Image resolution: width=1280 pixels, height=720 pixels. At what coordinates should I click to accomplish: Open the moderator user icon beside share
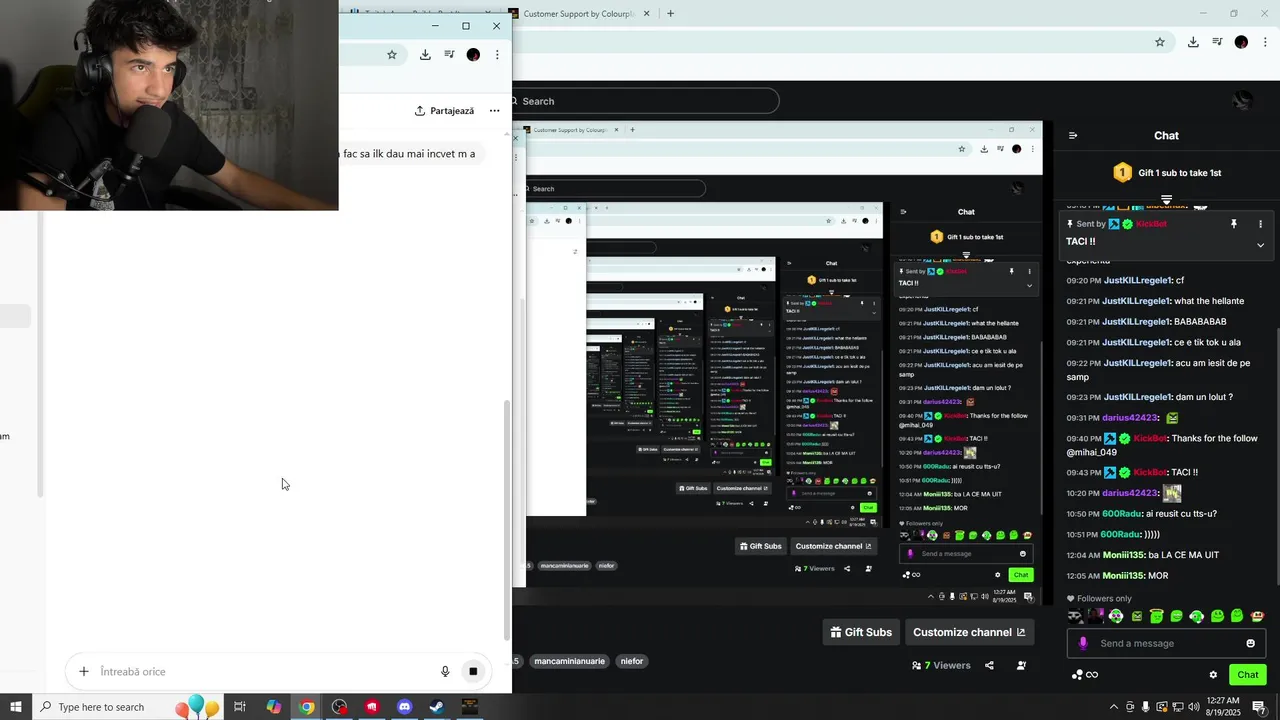1021,665
